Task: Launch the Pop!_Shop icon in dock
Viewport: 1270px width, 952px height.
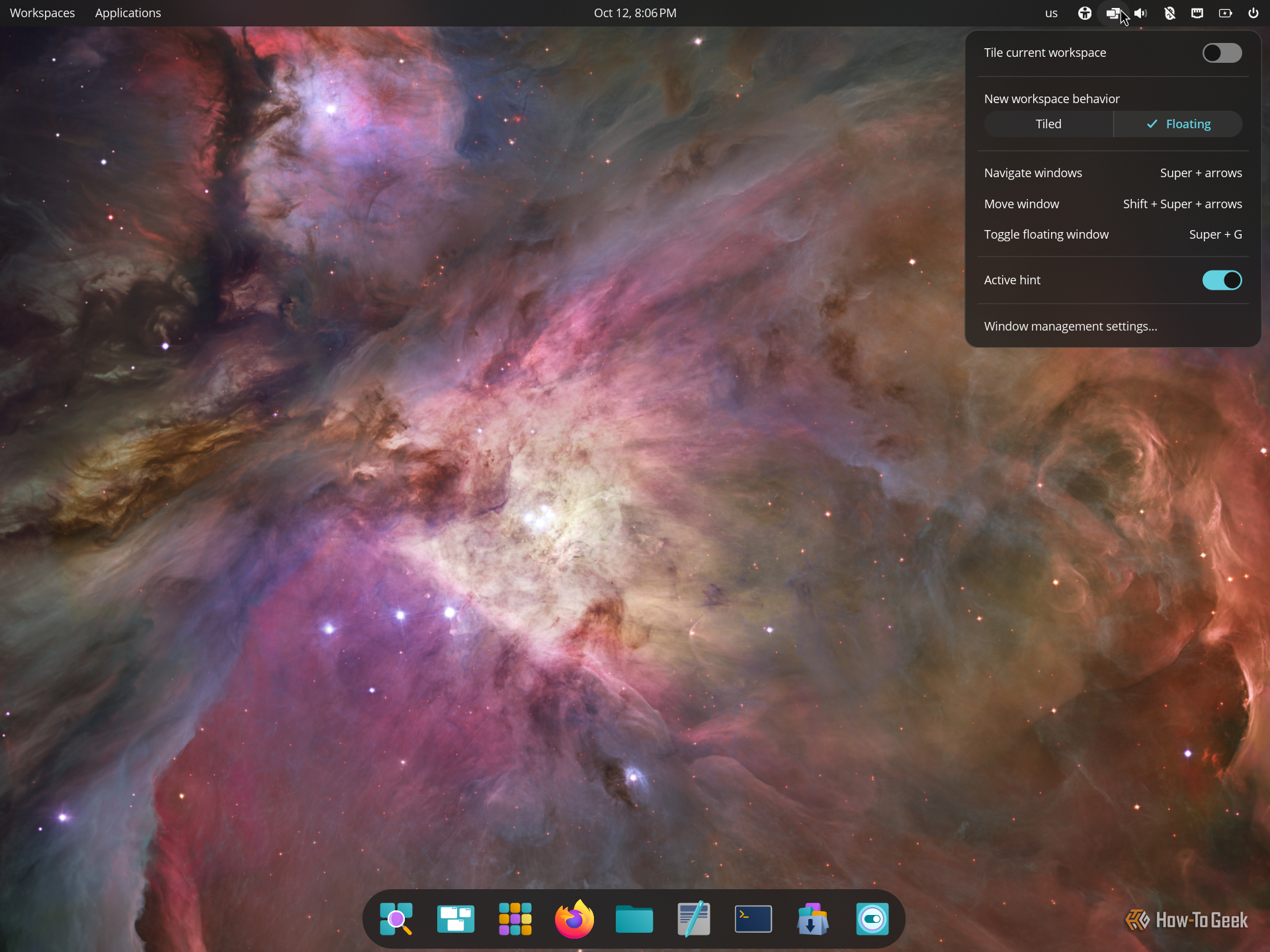Action: click(x=813, y=919)
